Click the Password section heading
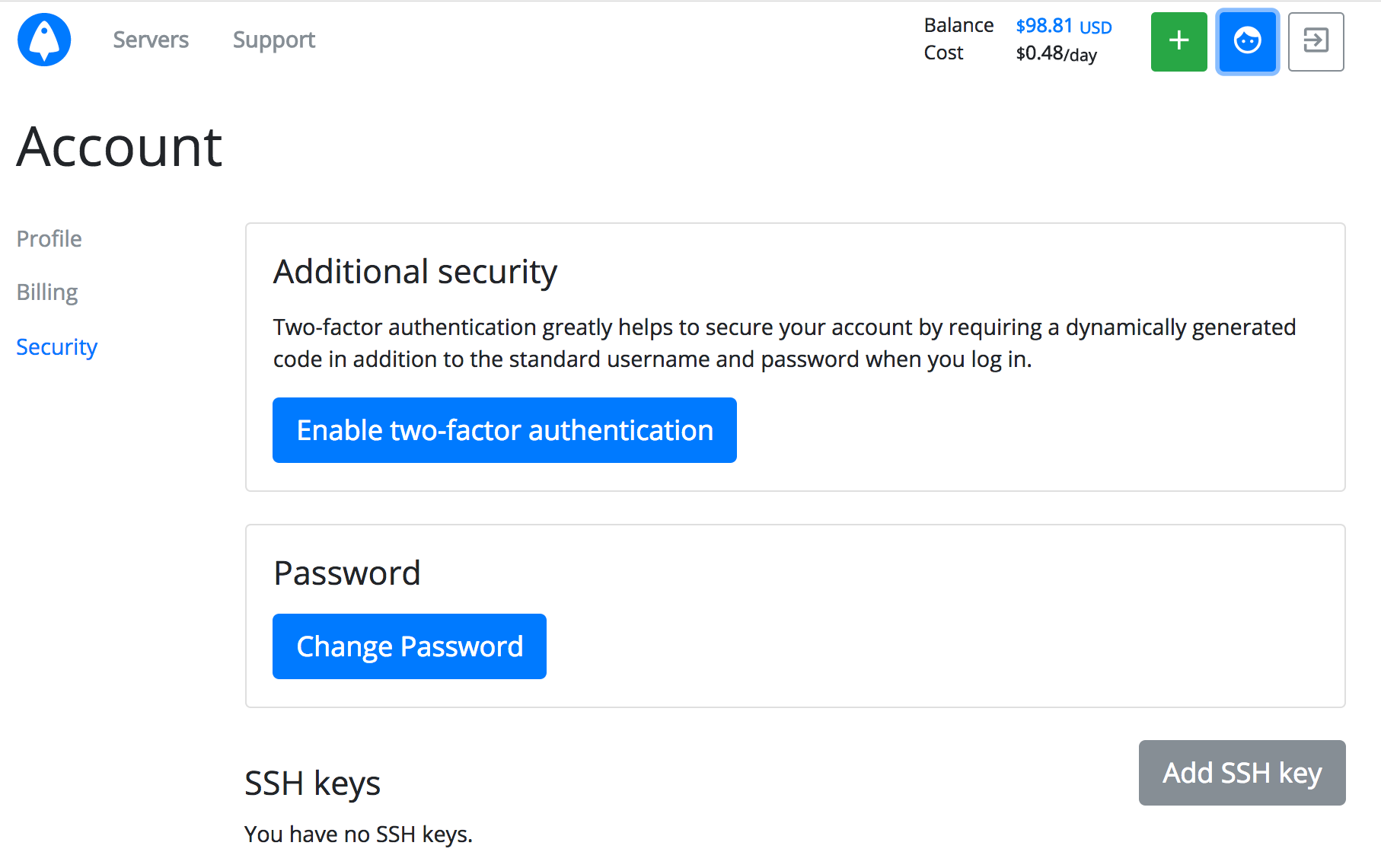The image size is (1381, 868). coord(347,573)
